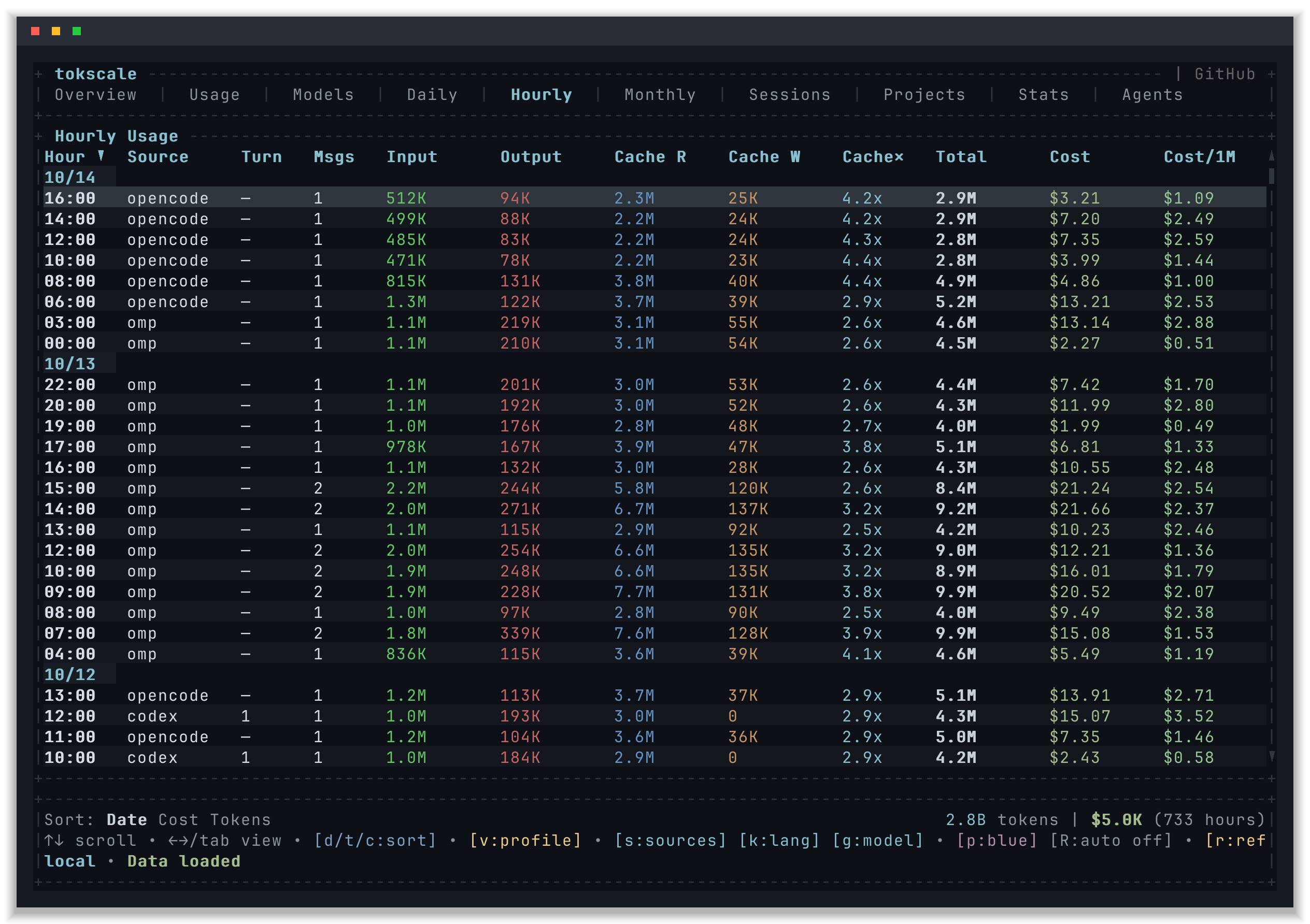Viewport: 1310px width, 924px height.
Task: Switch to the Sessions tab
Action: tap(790, 95)
